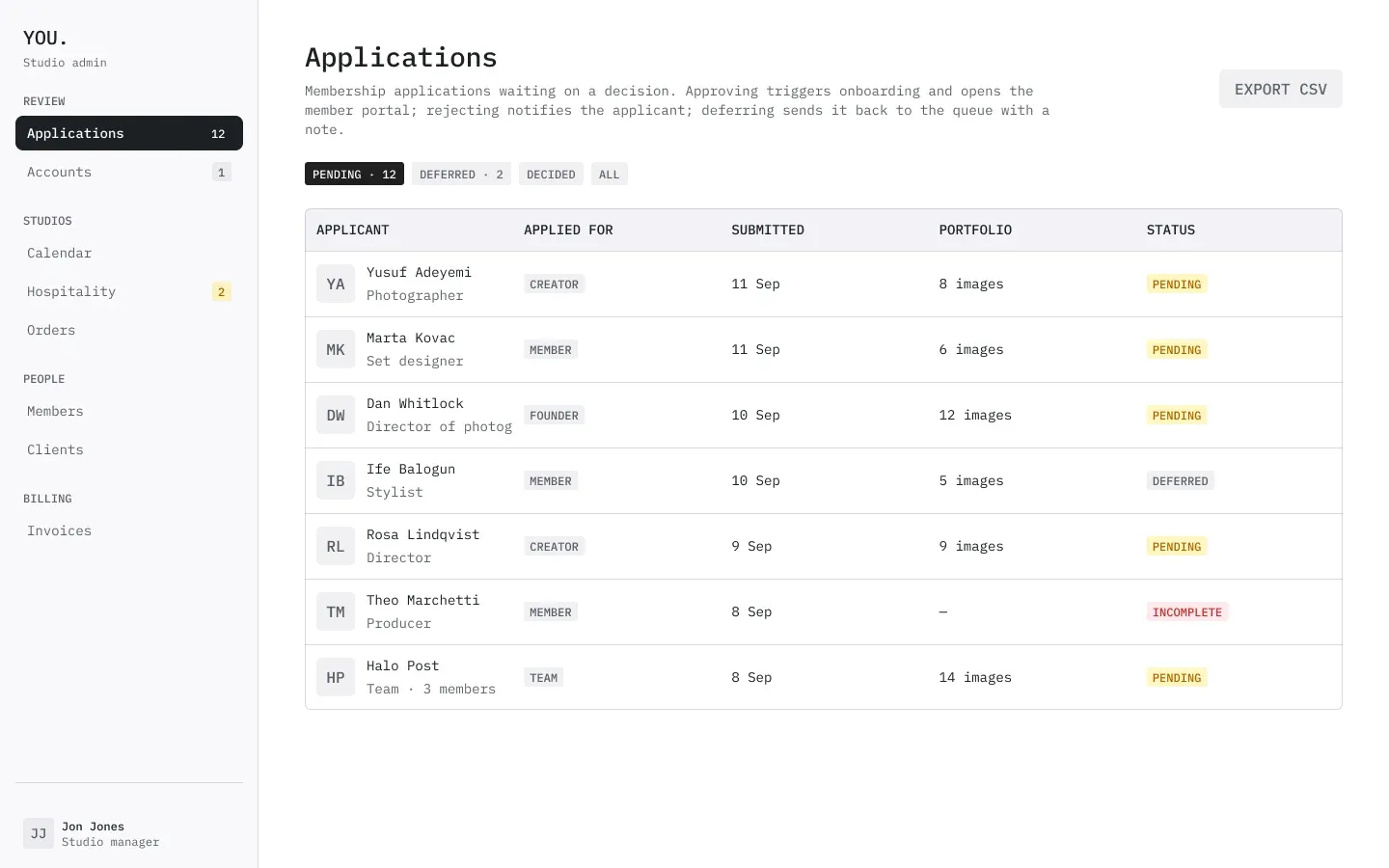Image resolution: width=1389 pixels, height=868 pixels.
Task: Click the Incomplete status badge for Theo Marchetti
Action: coord(1187,612)
